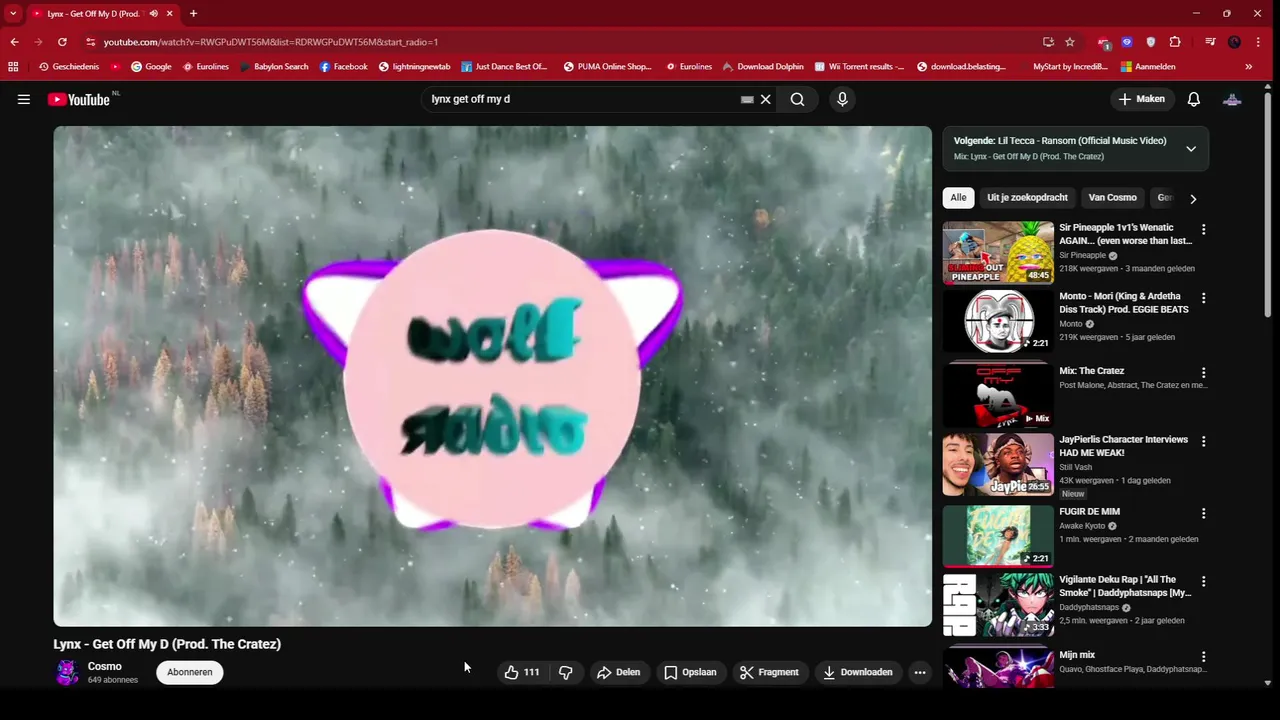Open options for FUGIR DE MIM
The image size is (1280, 720).
coord(1203,513)
